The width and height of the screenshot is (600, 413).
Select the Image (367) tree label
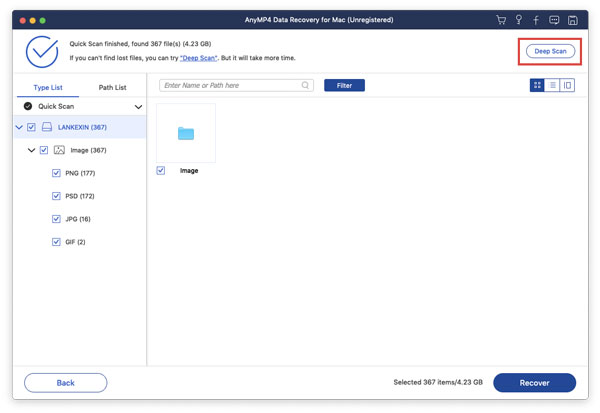tap(88, 150)
